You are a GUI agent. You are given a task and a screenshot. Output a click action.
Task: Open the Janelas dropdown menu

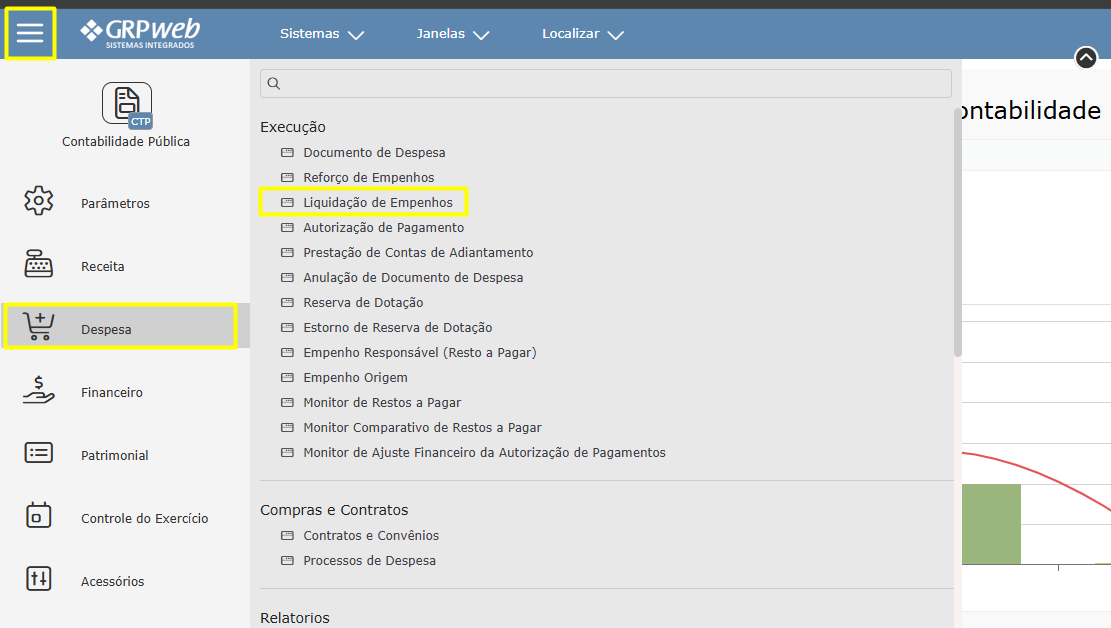point(452,34)
